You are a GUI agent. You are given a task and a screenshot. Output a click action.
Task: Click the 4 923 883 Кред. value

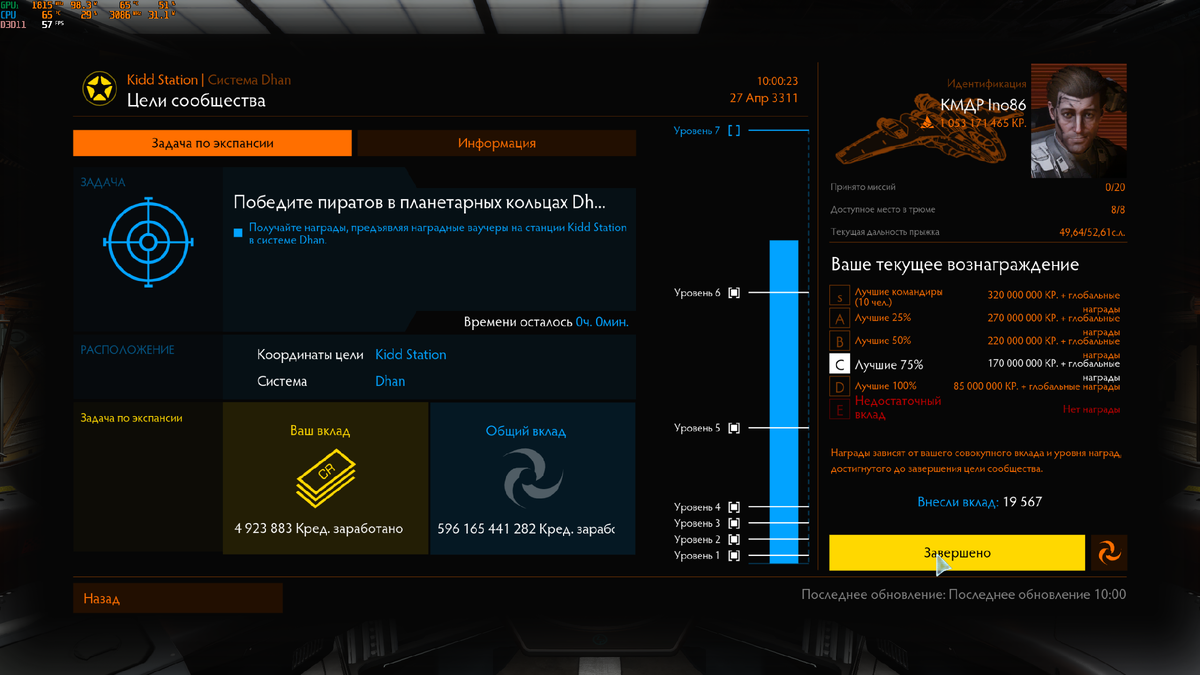point(319,528)
